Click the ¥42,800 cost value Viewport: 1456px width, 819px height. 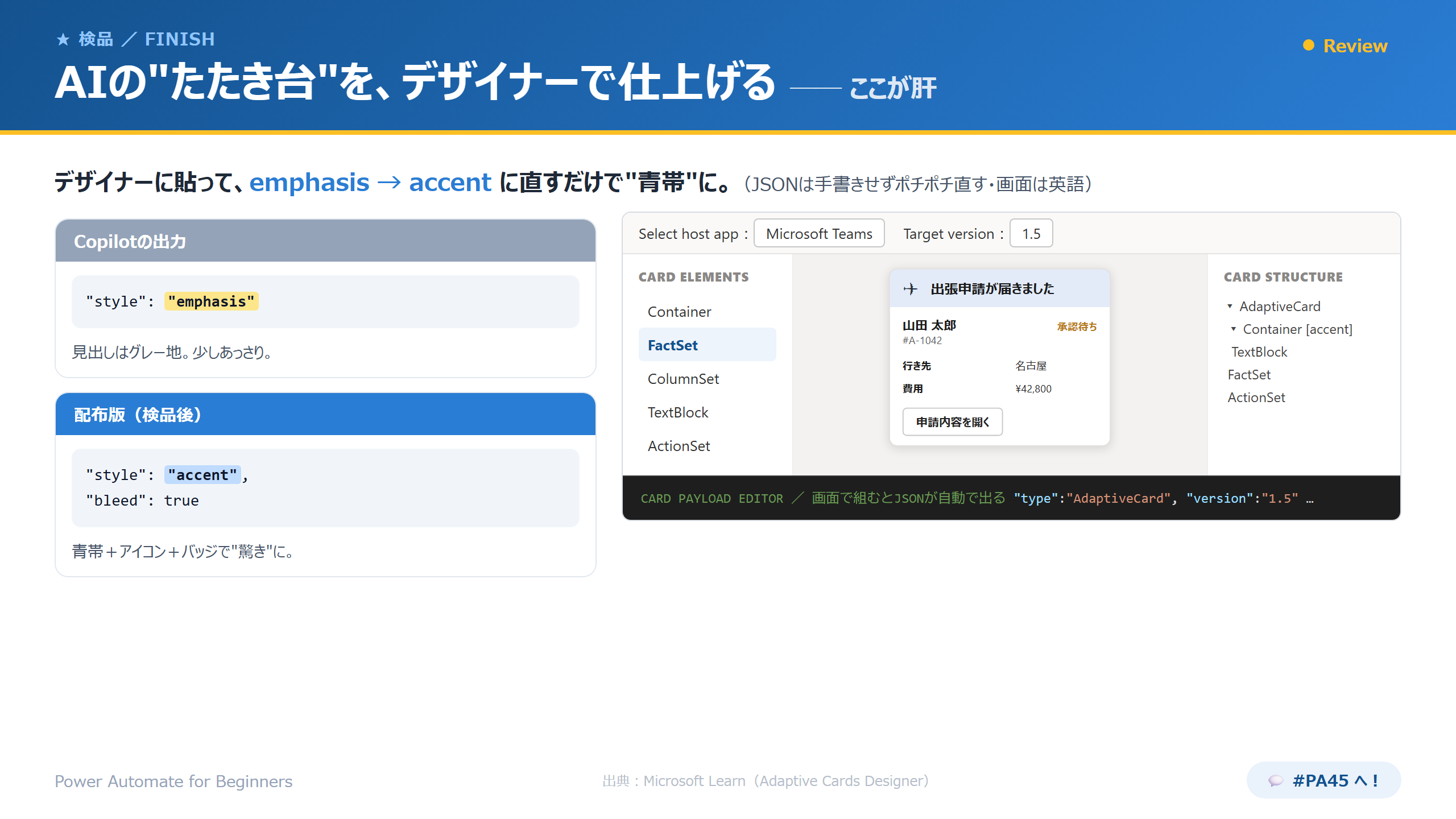[1033, 389]
